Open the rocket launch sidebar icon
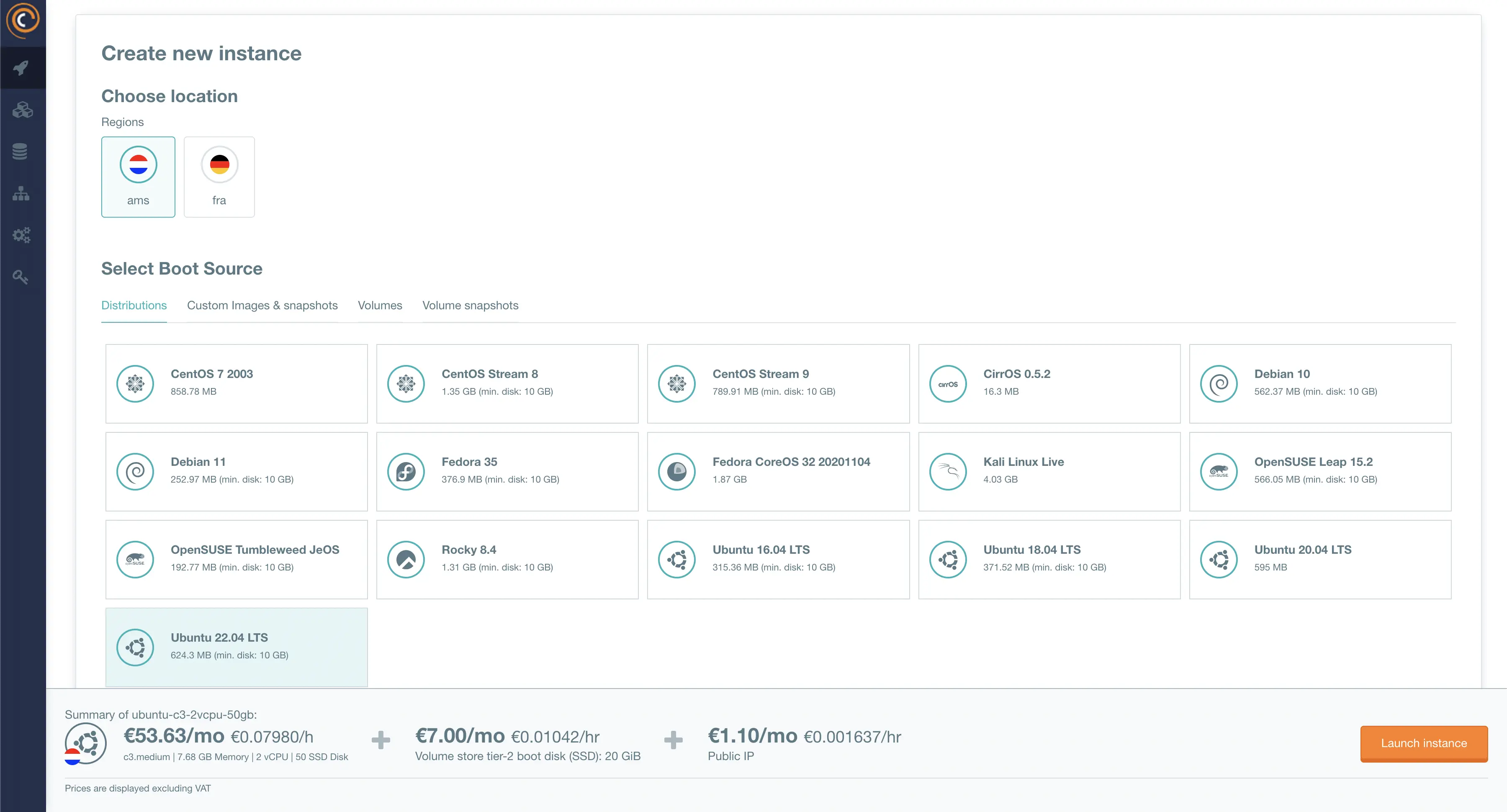Screen dimensions: 1507x812 22,68
